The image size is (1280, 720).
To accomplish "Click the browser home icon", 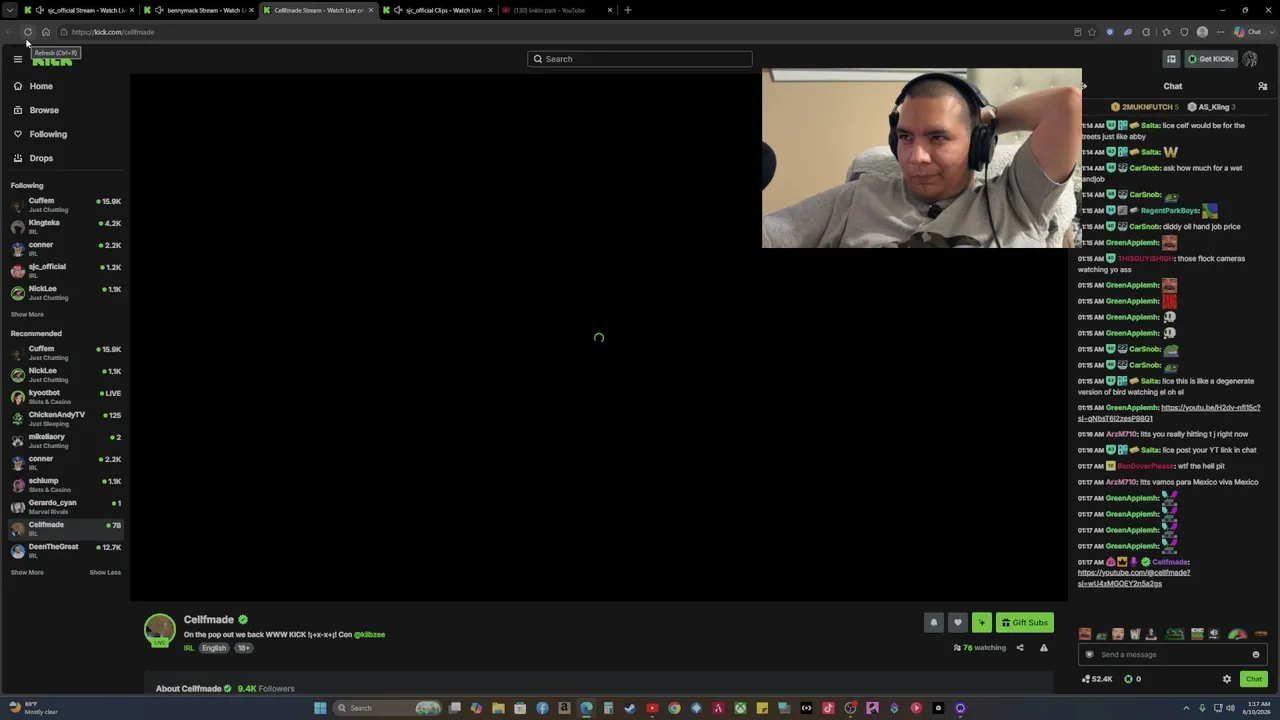I will pyautogui.click(x=46, y=32).
